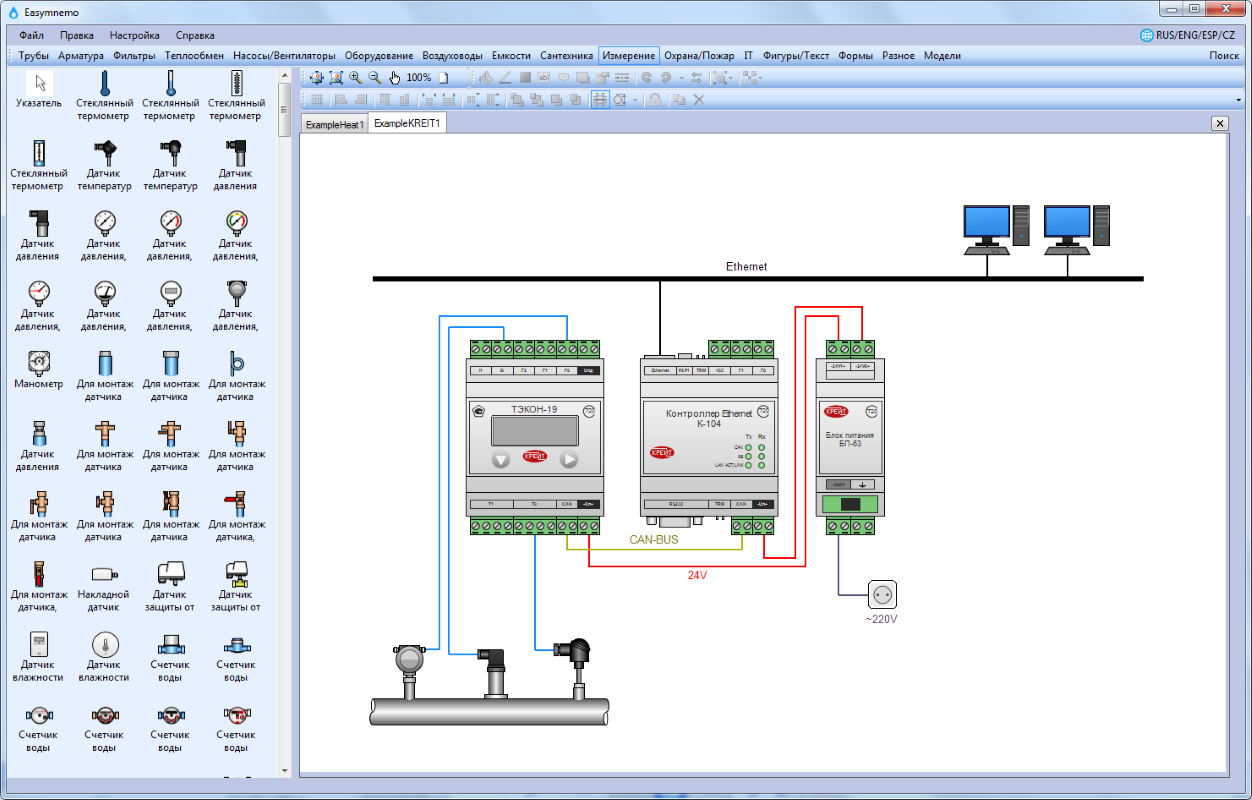Open the dropdown arrow next to redo
1252x800 pixels.
coord(681,77)
